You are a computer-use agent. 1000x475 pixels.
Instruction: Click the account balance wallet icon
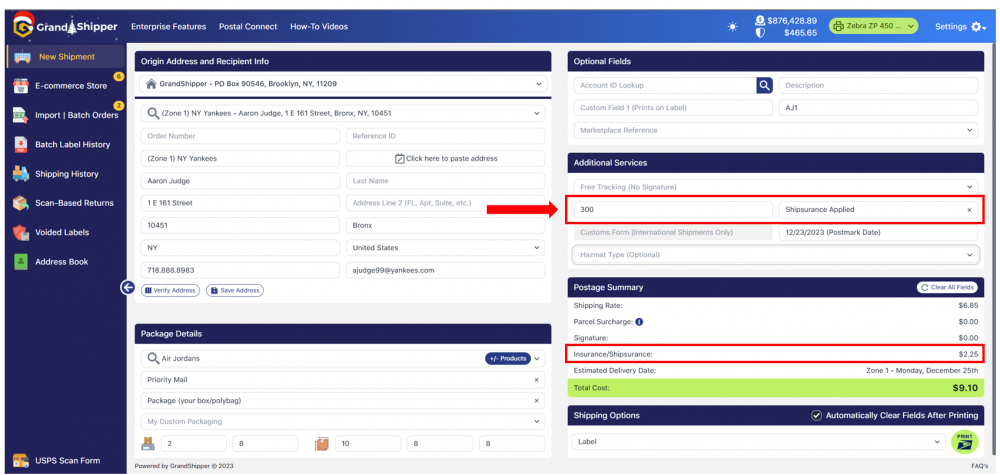click(760, 20)
